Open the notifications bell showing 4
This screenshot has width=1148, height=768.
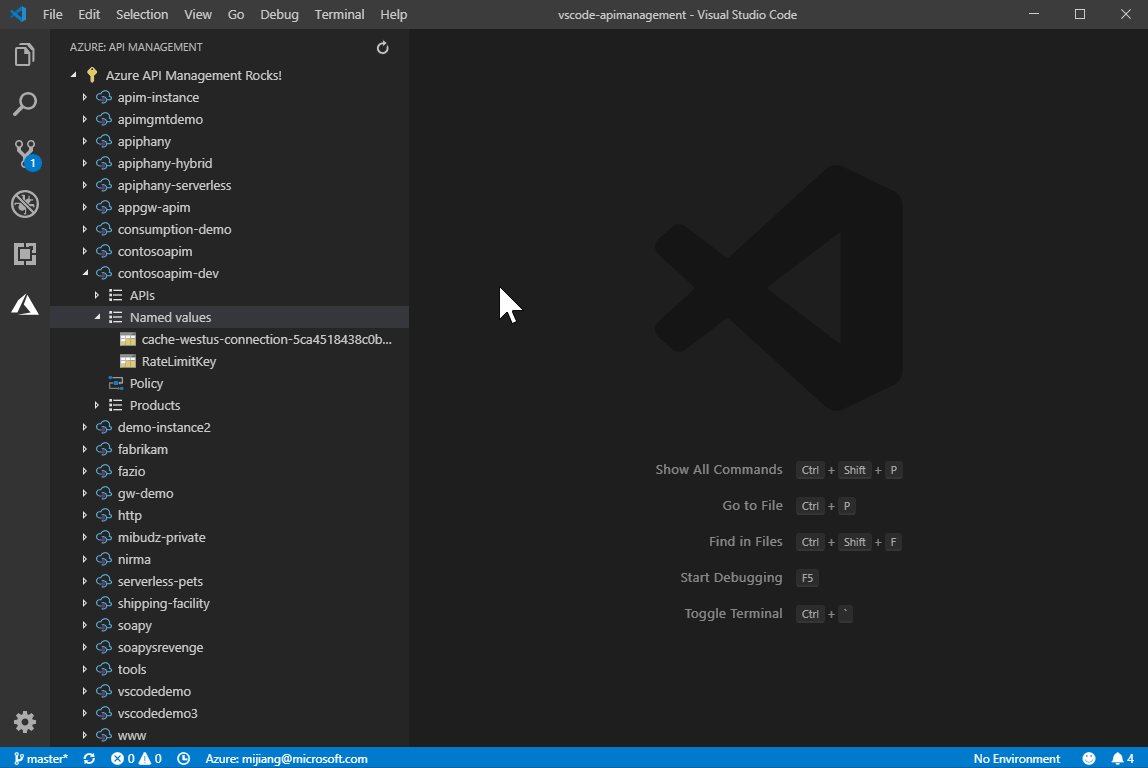(x=1122, y=758)
